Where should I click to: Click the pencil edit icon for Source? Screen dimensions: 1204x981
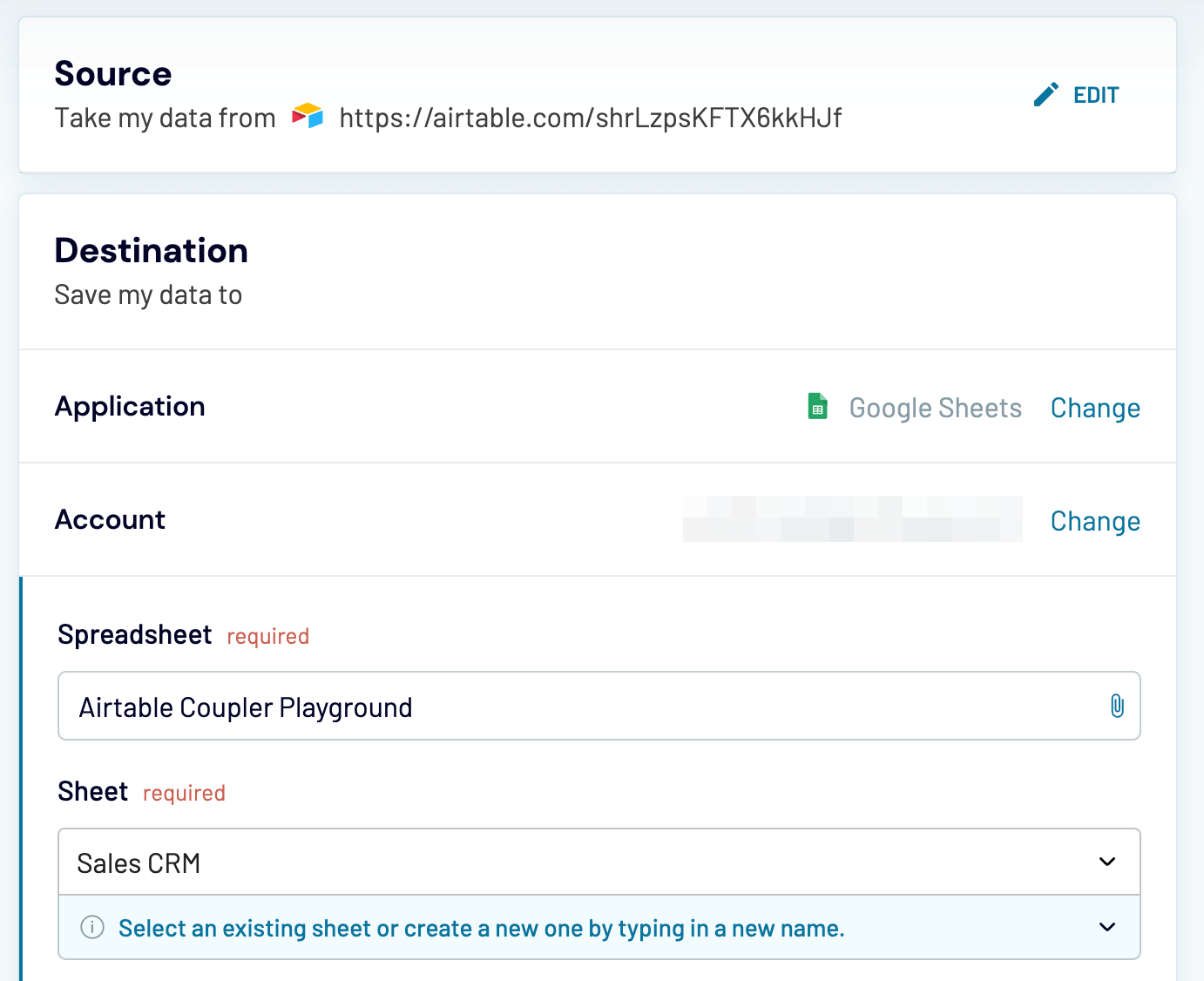click(x=1045, y=94)
